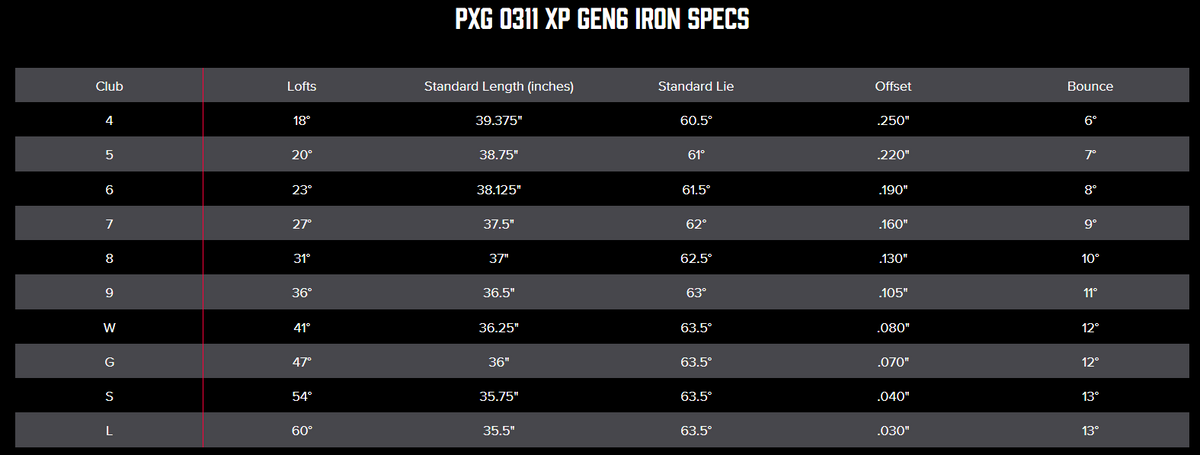Click the .105" offset value
This screenshot has width=1200, height=455.
893,293
